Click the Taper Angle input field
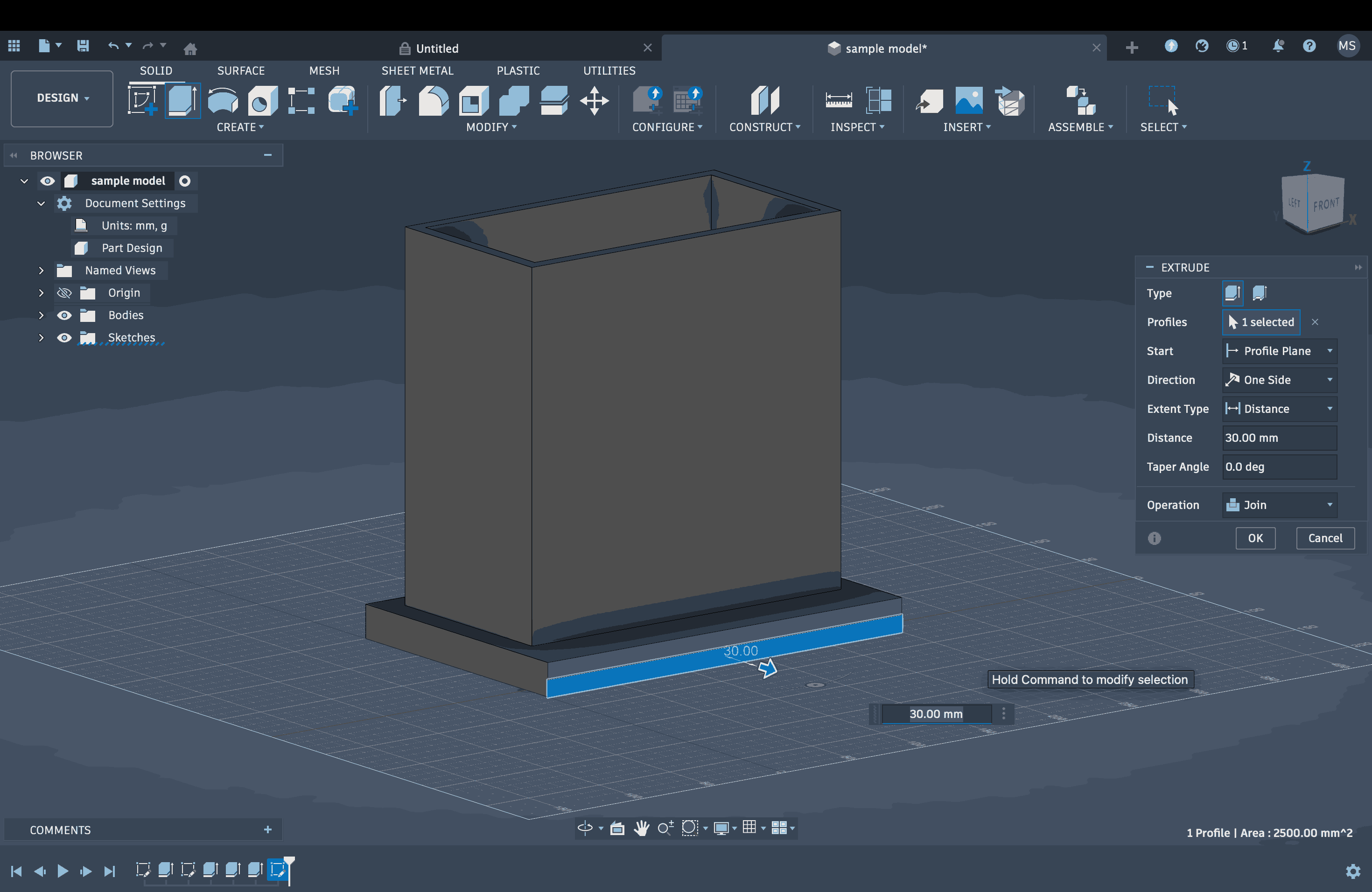 1279,467
